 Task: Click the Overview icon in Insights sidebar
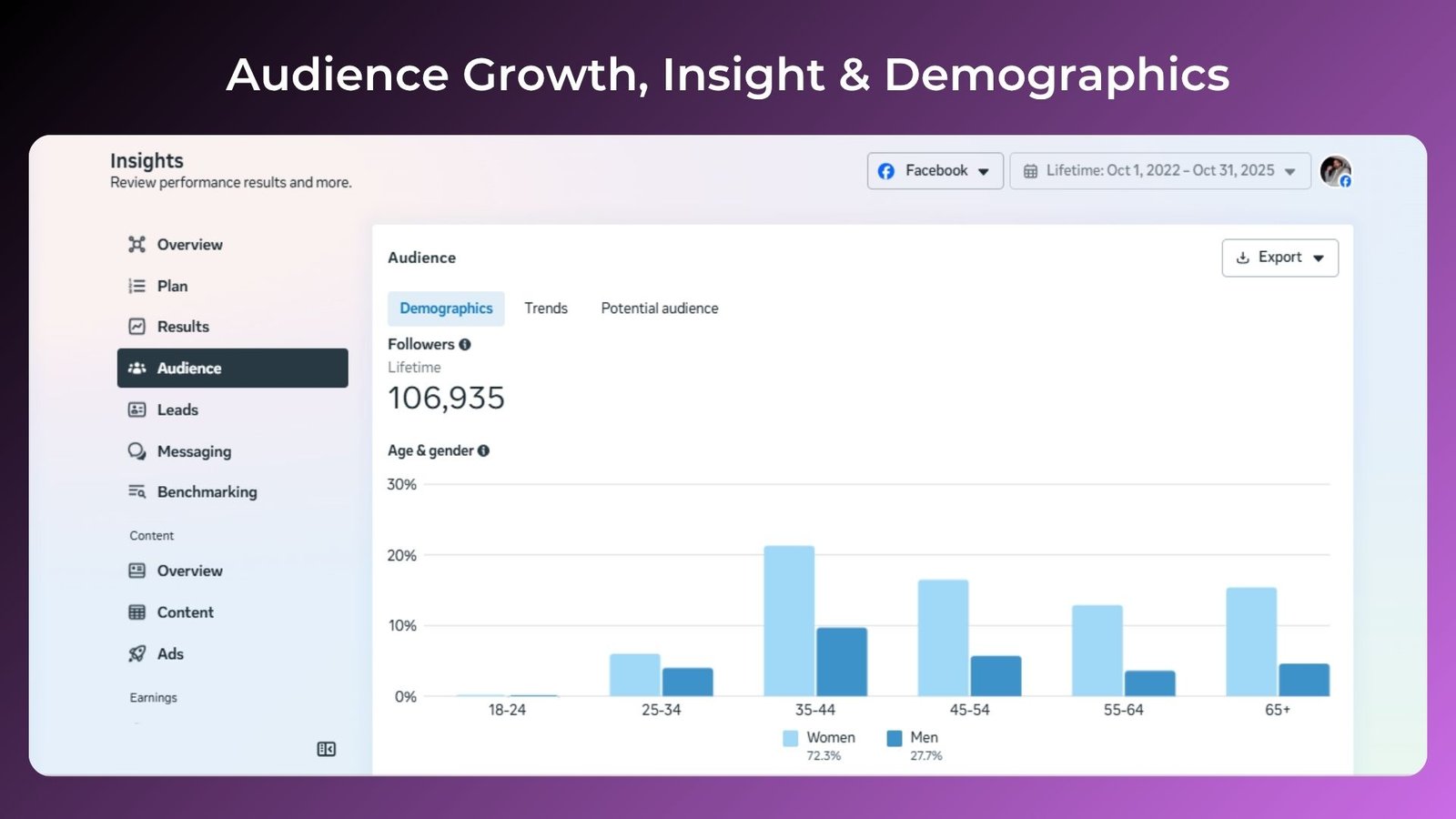(137, 244)
